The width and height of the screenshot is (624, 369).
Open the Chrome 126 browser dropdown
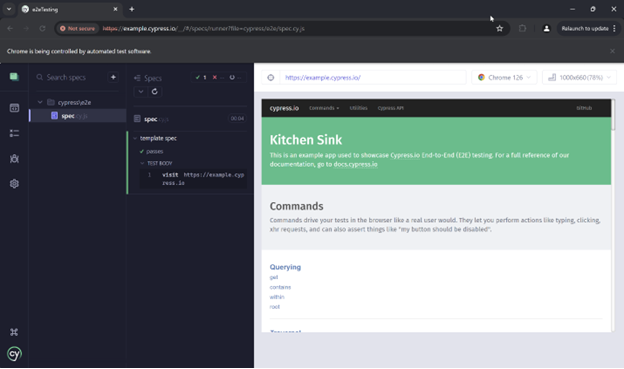pos(504,78)
